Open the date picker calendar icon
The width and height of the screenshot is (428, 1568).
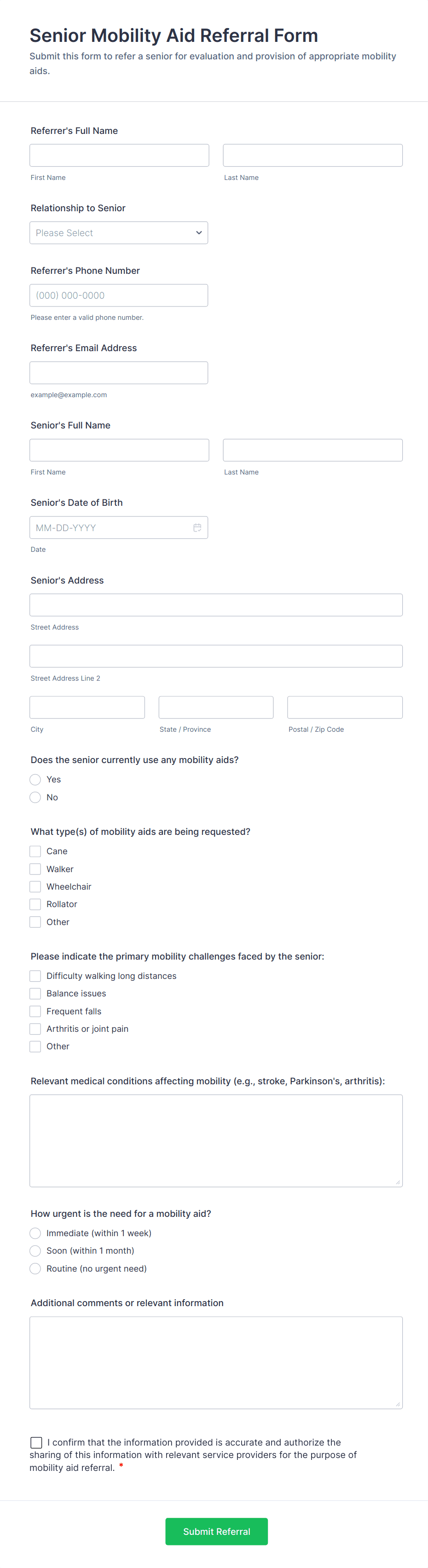point(197,527)
